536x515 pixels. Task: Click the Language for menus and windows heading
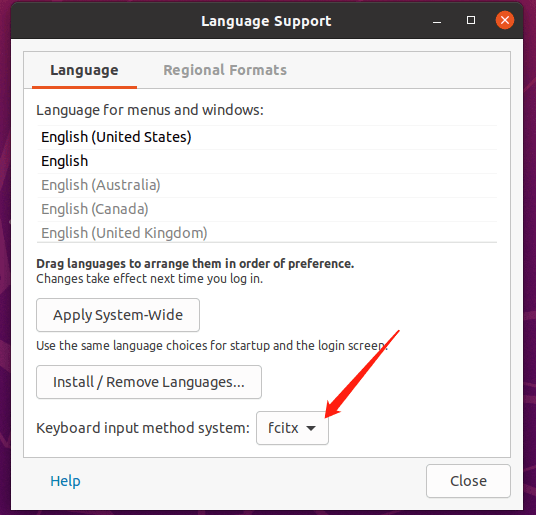150,110
